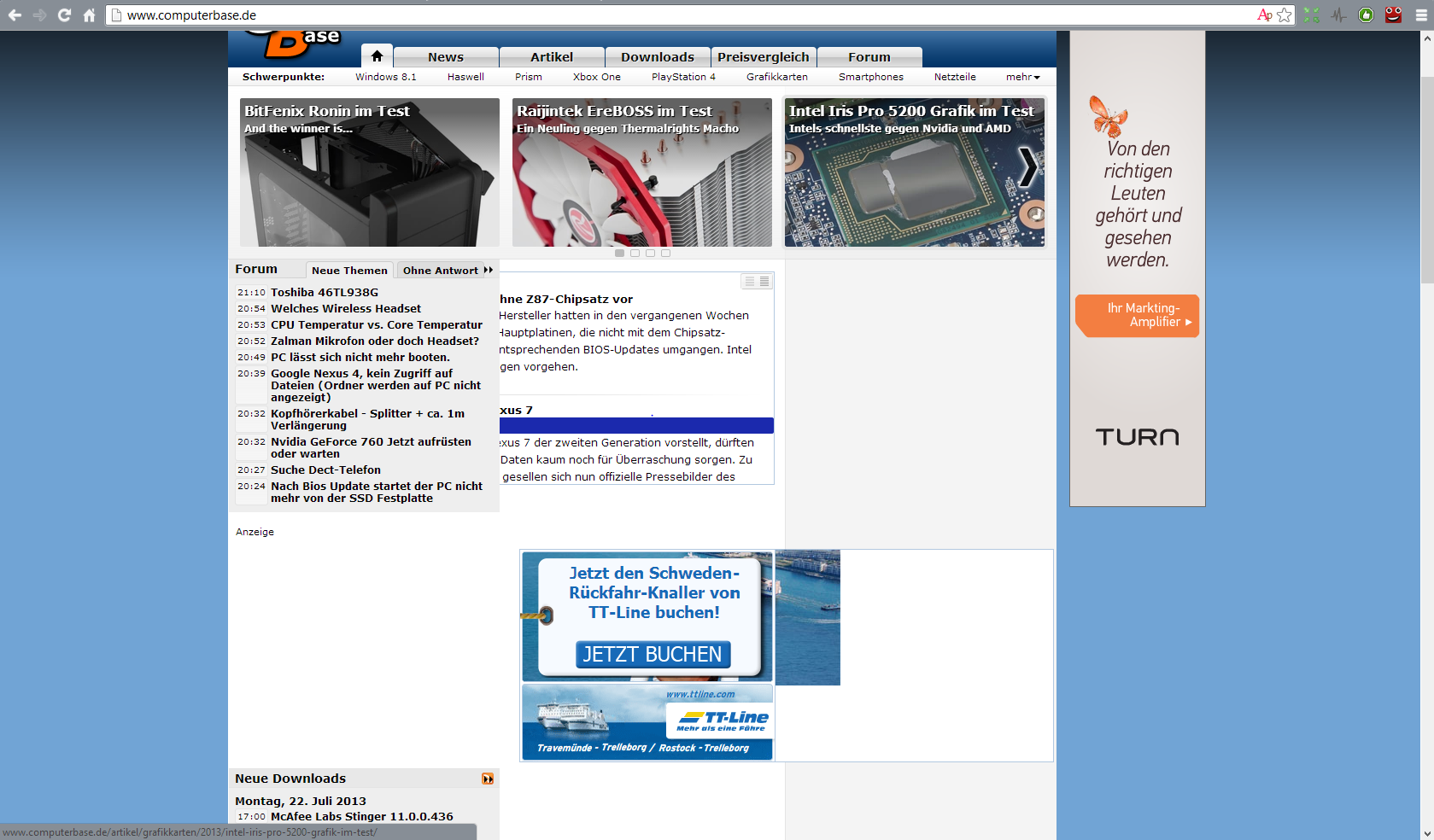This screenshot has width=1434, height=840.
Task: Open the Downloads tab
Action: coord(658,57)
